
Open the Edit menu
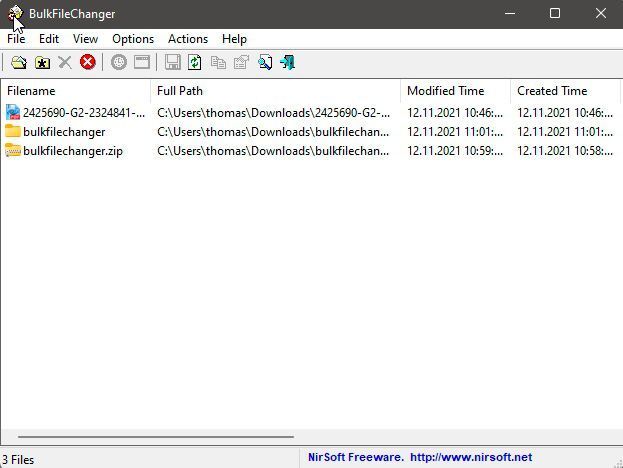tap(49, 39)
